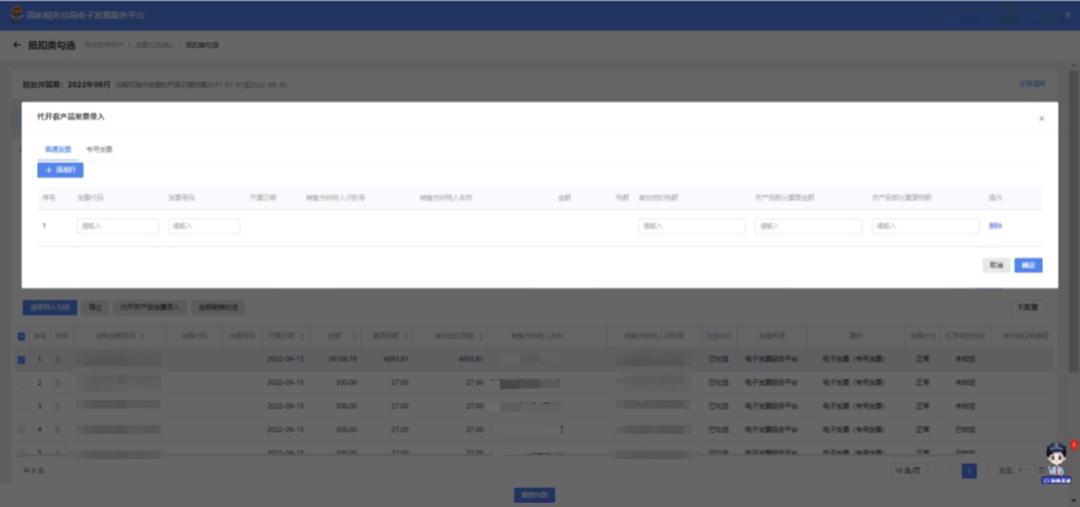Click the back arrow beside 抵扣类勾选
Screen dimensions: 1080x507
(16, 45)
